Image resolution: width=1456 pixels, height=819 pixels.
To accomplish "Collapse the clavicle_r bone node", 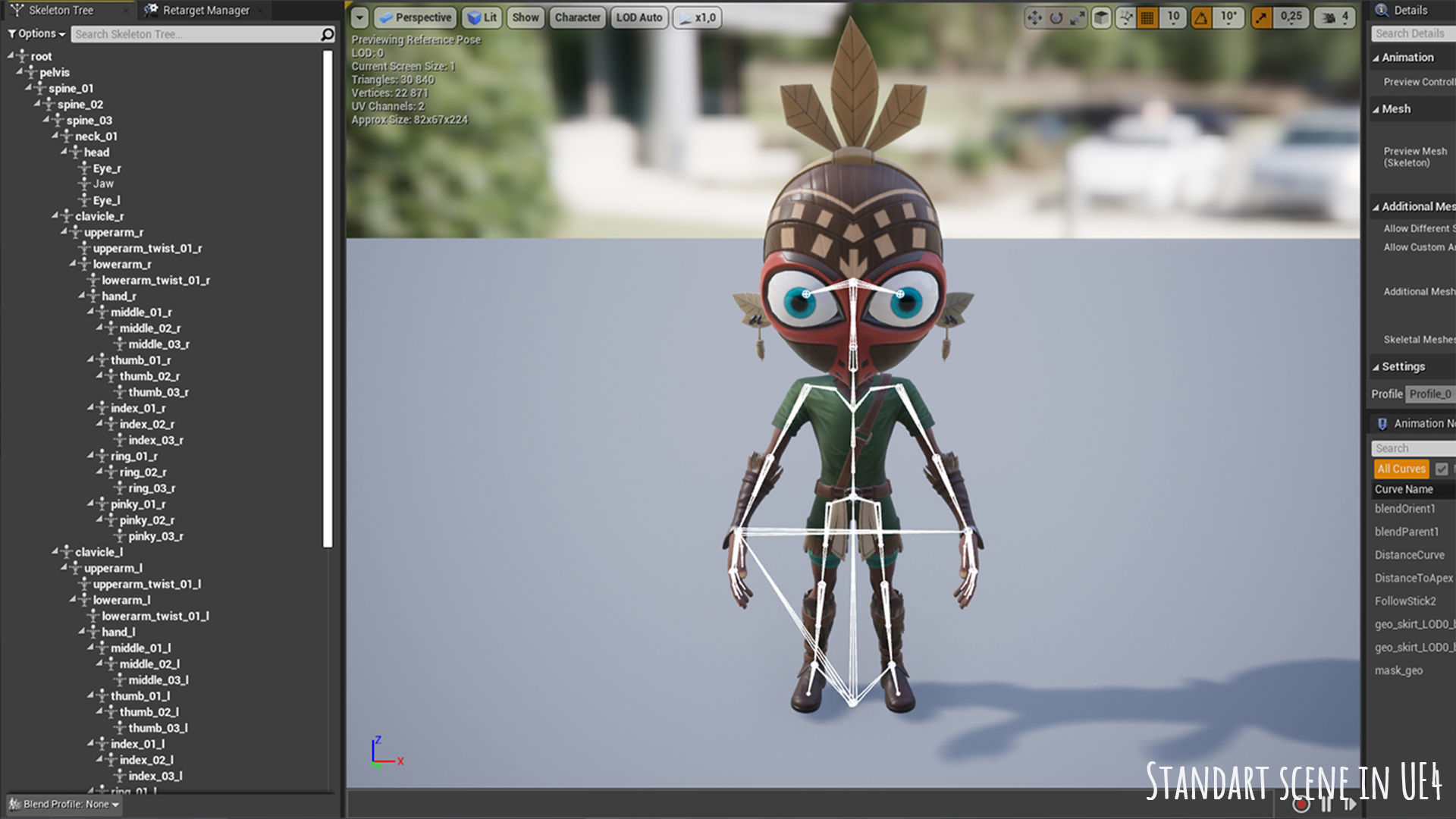I will (x=55, y=215).
